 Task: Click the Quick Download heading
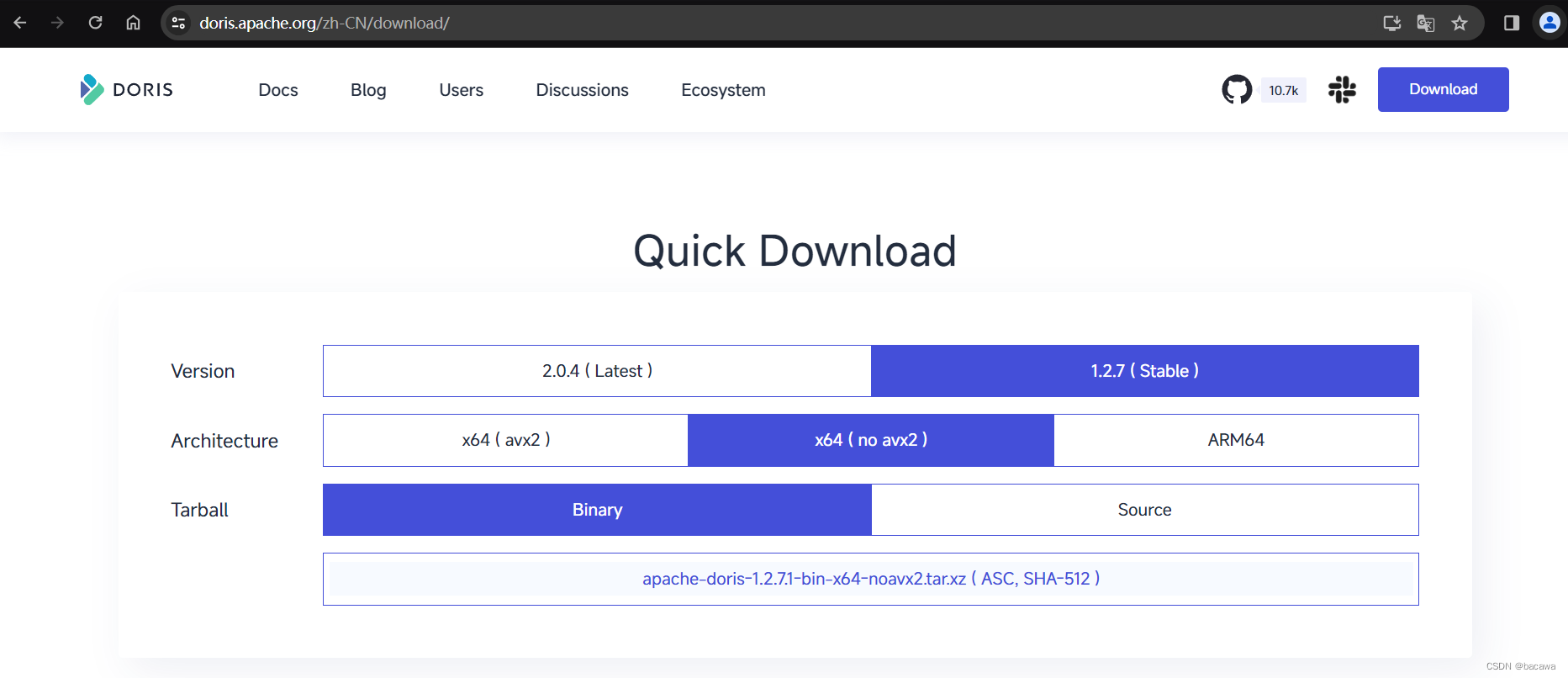click(795, 251)
